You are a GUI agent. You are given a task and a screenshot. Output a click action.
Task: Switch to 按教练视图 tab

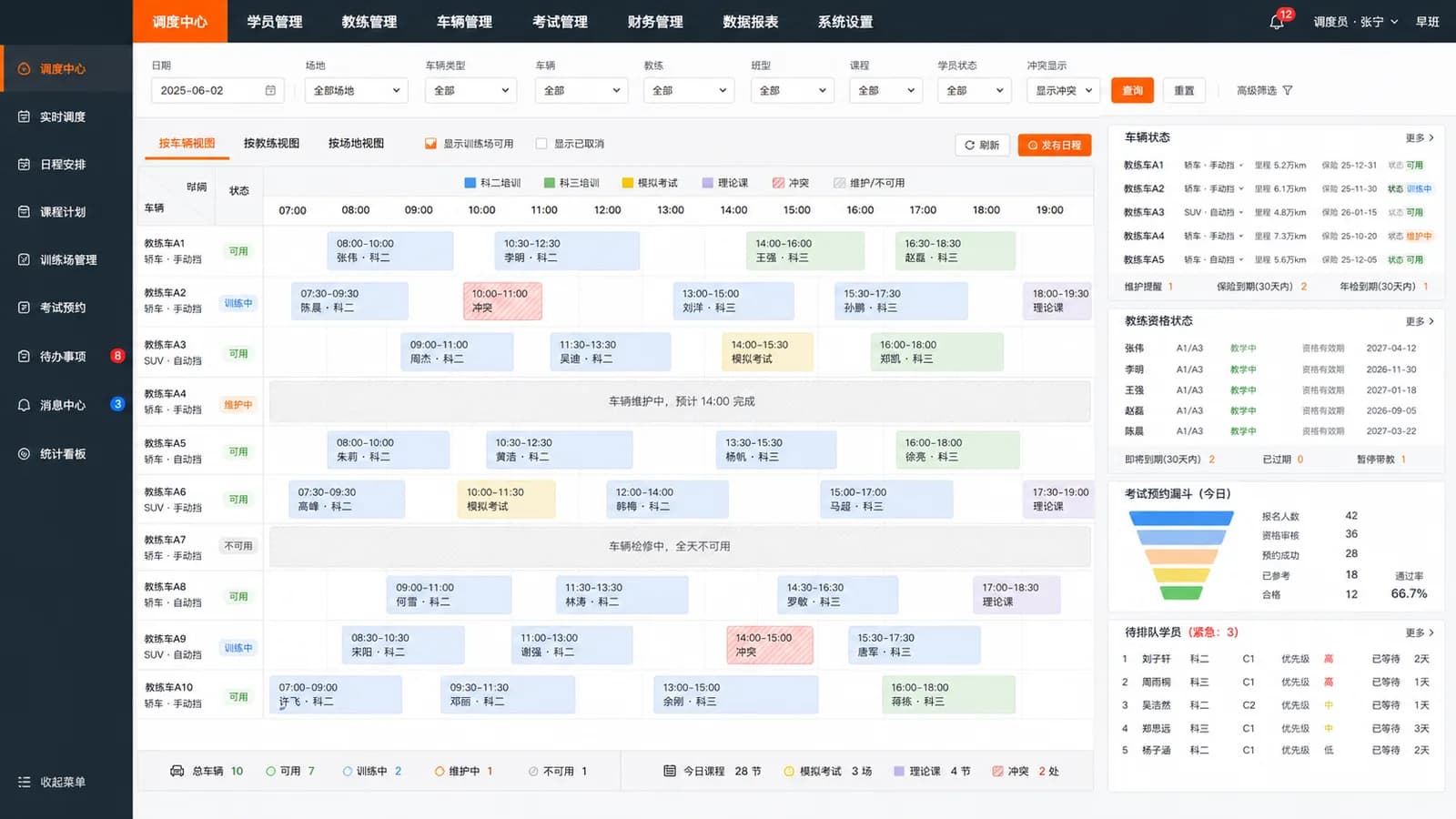coord(271,144)
